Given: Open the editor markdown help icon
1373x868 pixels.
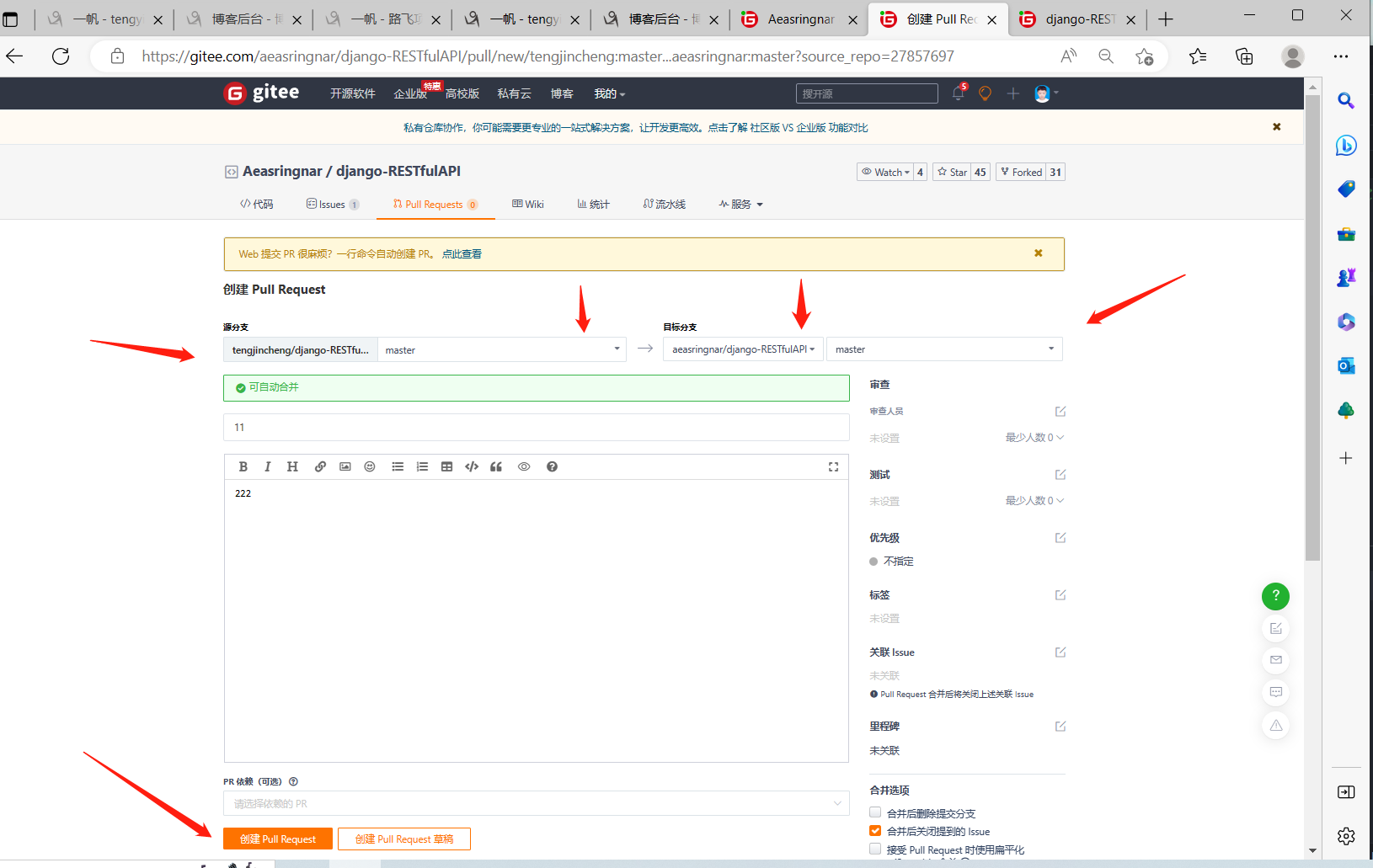Looking at the screenshot, I should [552, 466].
